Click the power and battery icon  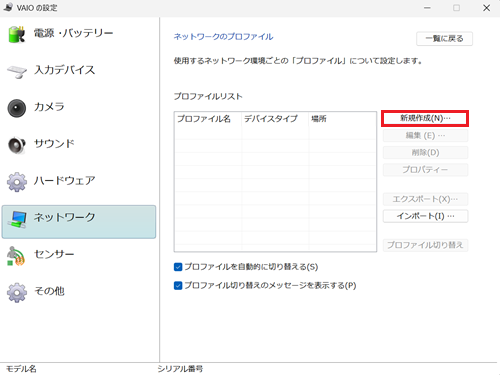[17, 34]
